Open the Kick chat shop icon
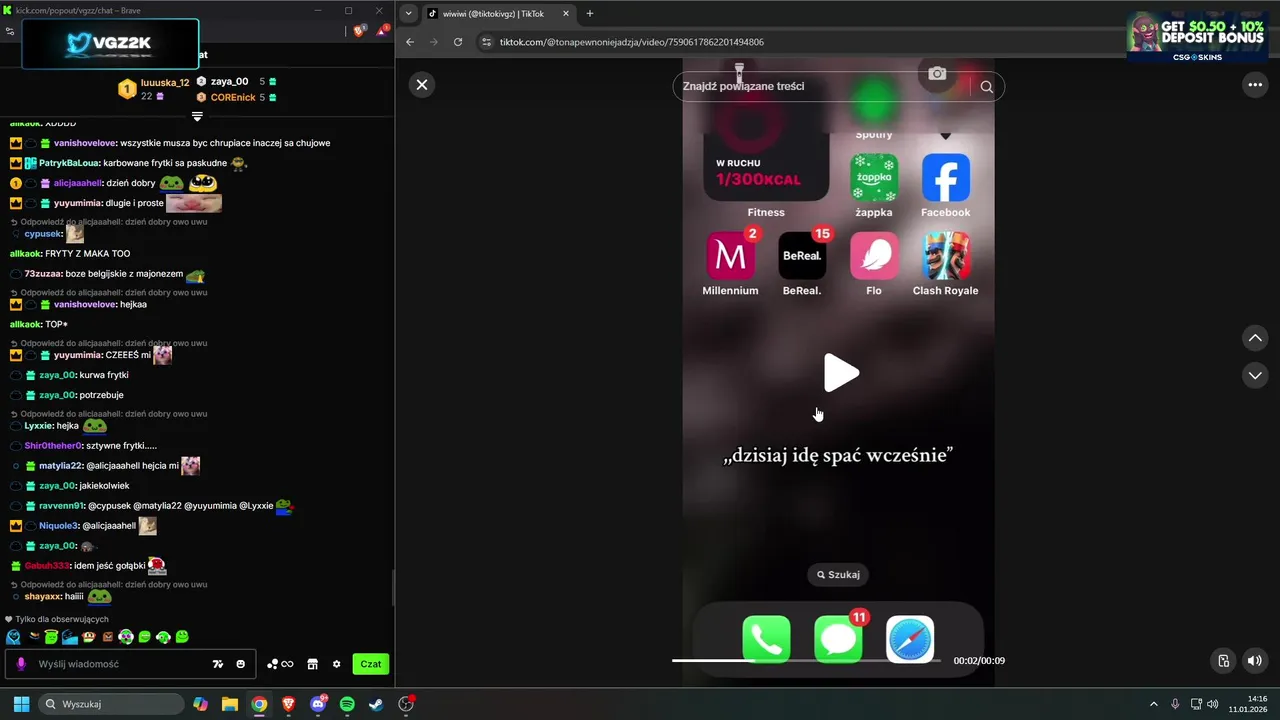This screenshot has height=720, width=1280. pos(312,664)
